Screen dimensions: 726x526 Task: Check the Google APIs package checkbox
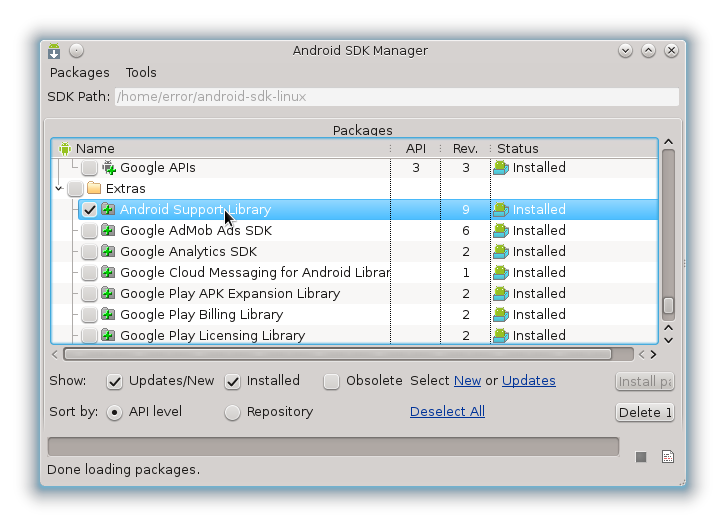[89, 168]
